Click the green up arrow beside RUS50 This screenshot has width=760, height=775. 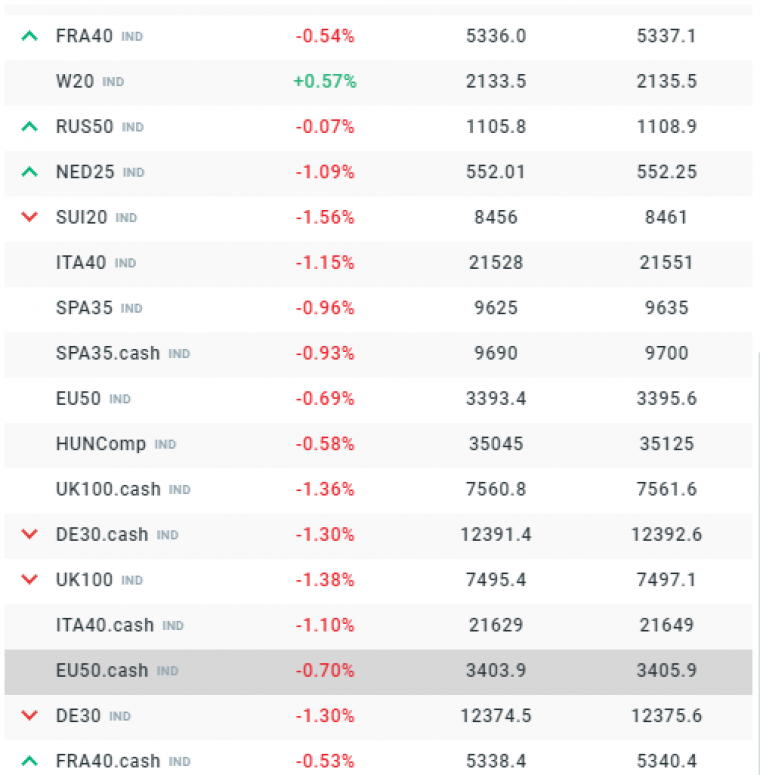[29, 127]
